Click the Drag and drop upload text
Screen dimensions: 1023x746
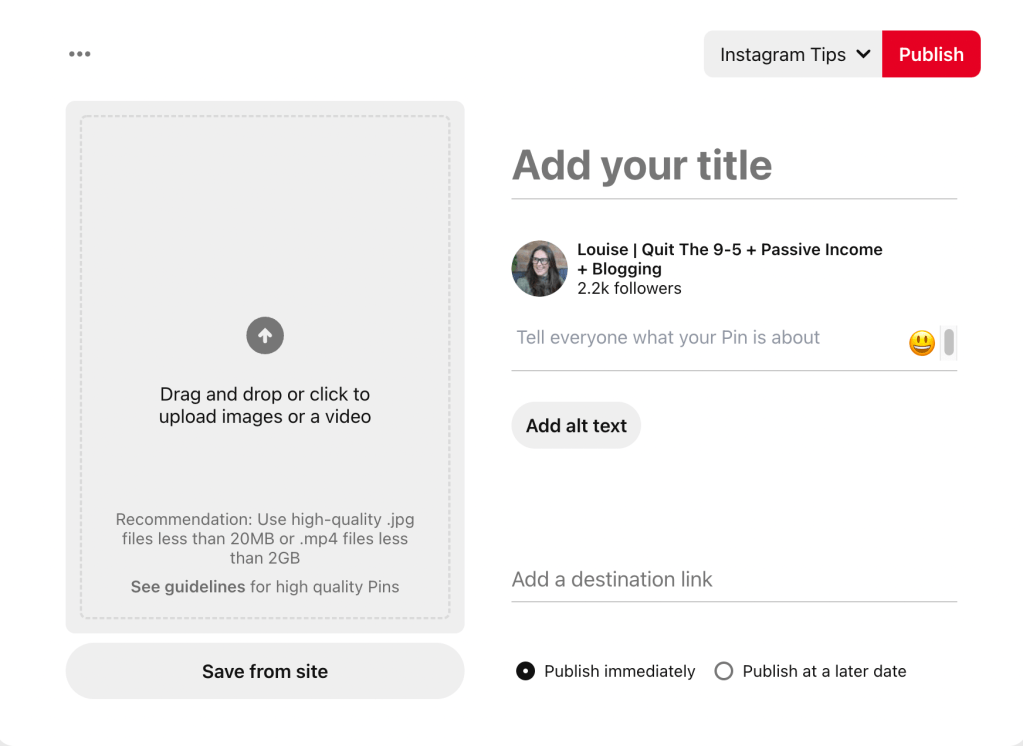coord(265,405)
